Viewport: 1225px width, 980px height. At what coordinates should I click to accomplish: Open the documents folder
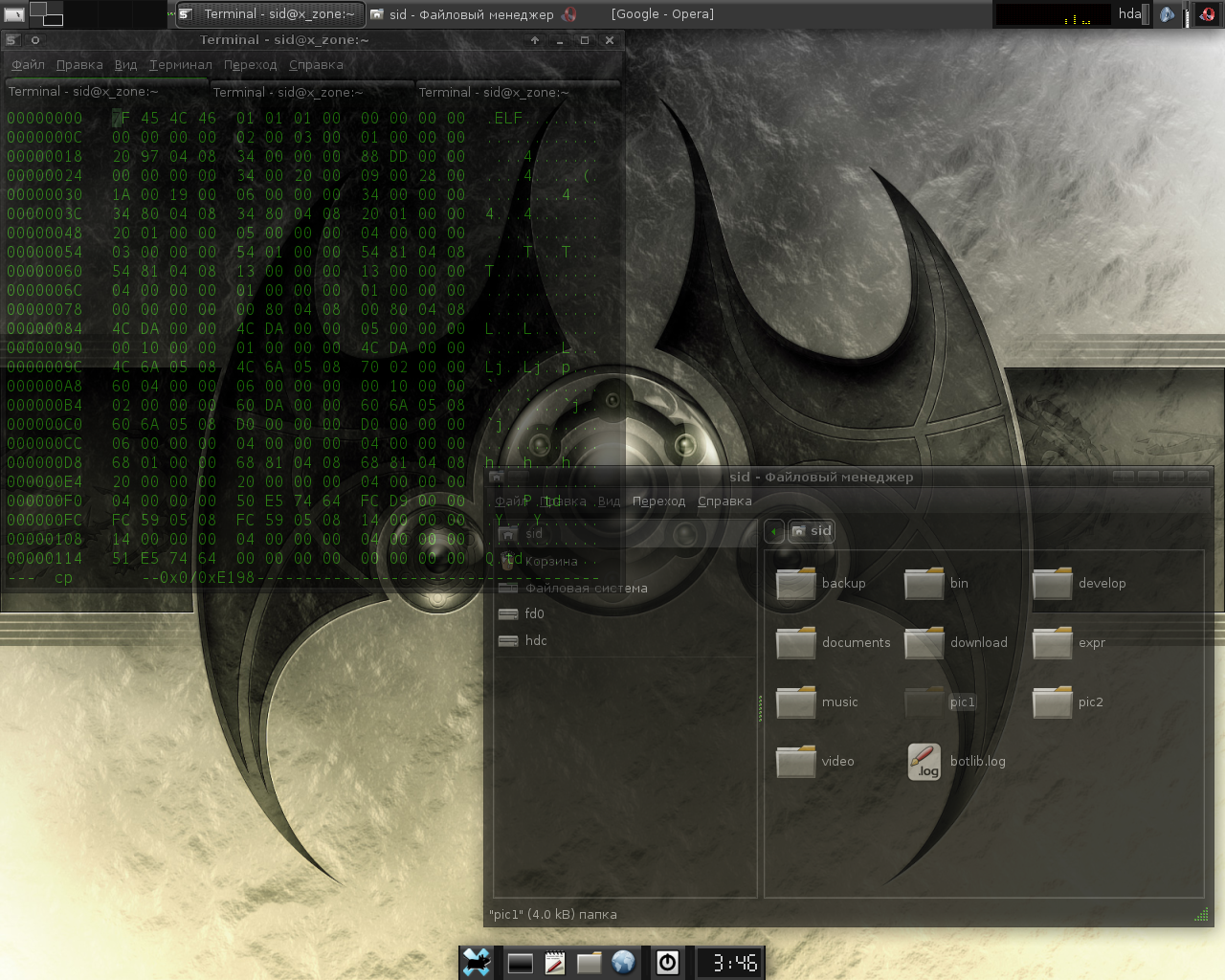pos(833,643)
